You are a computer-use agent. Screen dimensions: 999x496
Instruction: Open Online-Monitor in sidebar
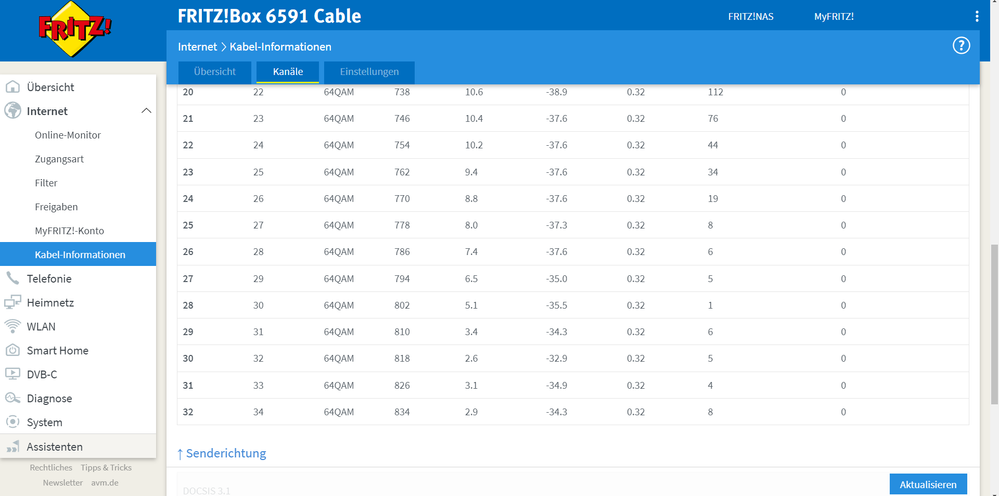tap(68, 135)
